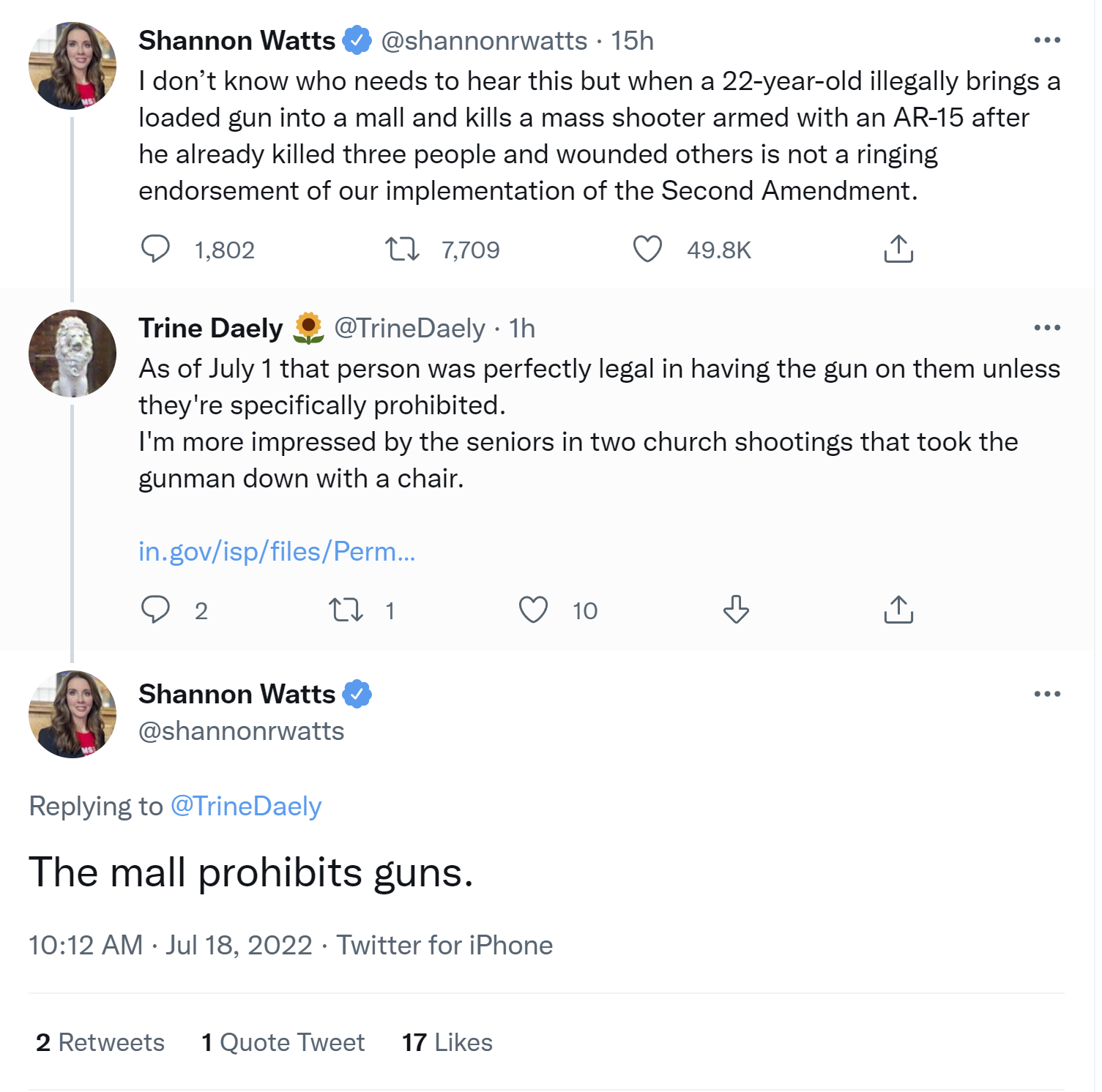Like the tweet with 49.8K likes
The image size is (1102, 1092).
647,249
